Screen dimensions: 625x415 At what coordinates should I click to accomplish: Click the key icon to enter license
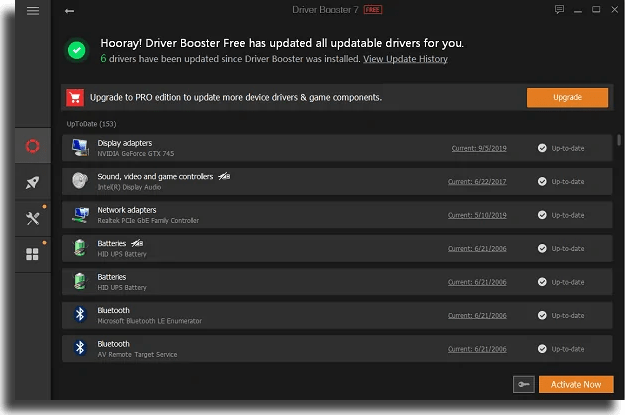coord(524,384)
